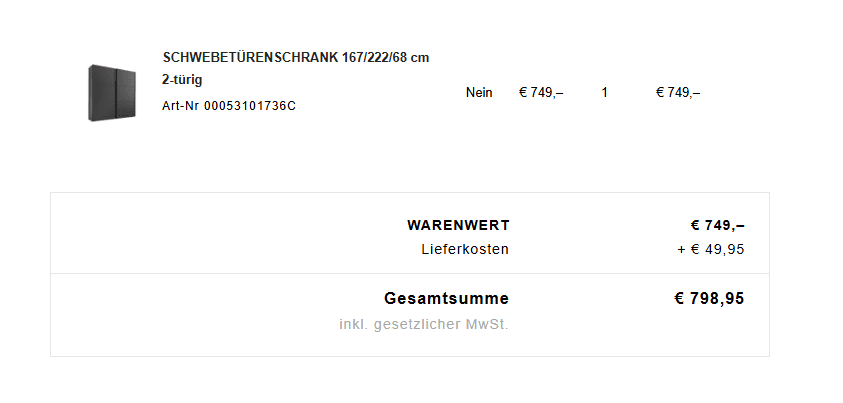Select the word SCHWEBETÜRENSCHRANK in the title
This screenshot has height=403, width=843.
click(251, 57)
